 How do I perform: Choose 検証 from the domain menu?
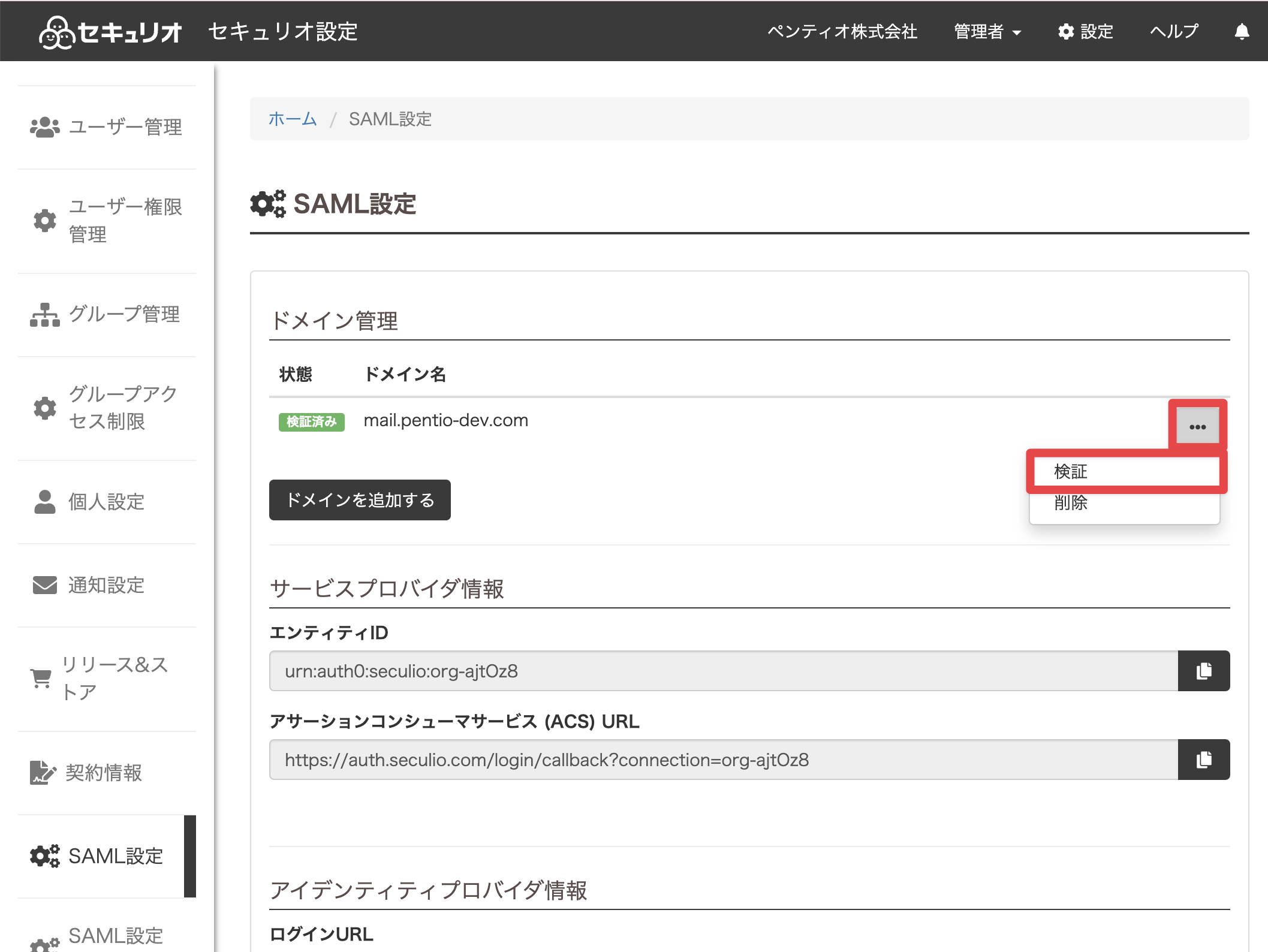[1125, 472]
